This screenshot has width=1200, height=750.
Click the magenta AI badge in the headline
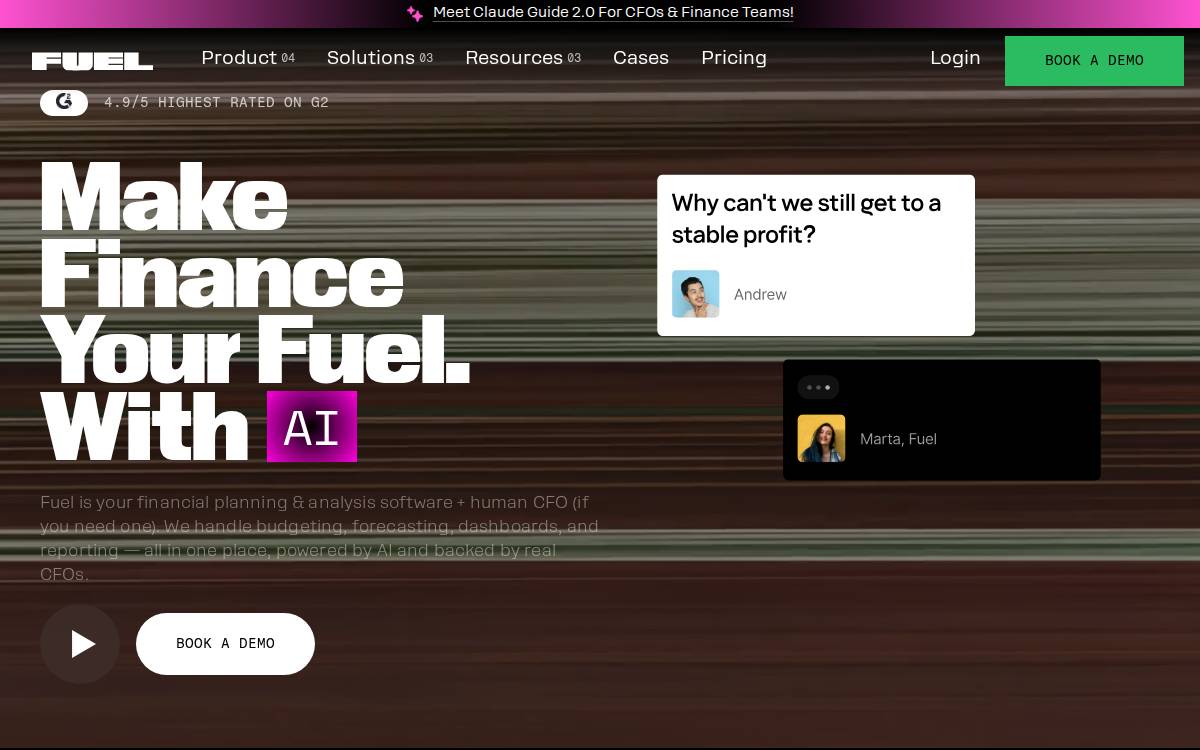pyautogui.click(x=312, y=427)
